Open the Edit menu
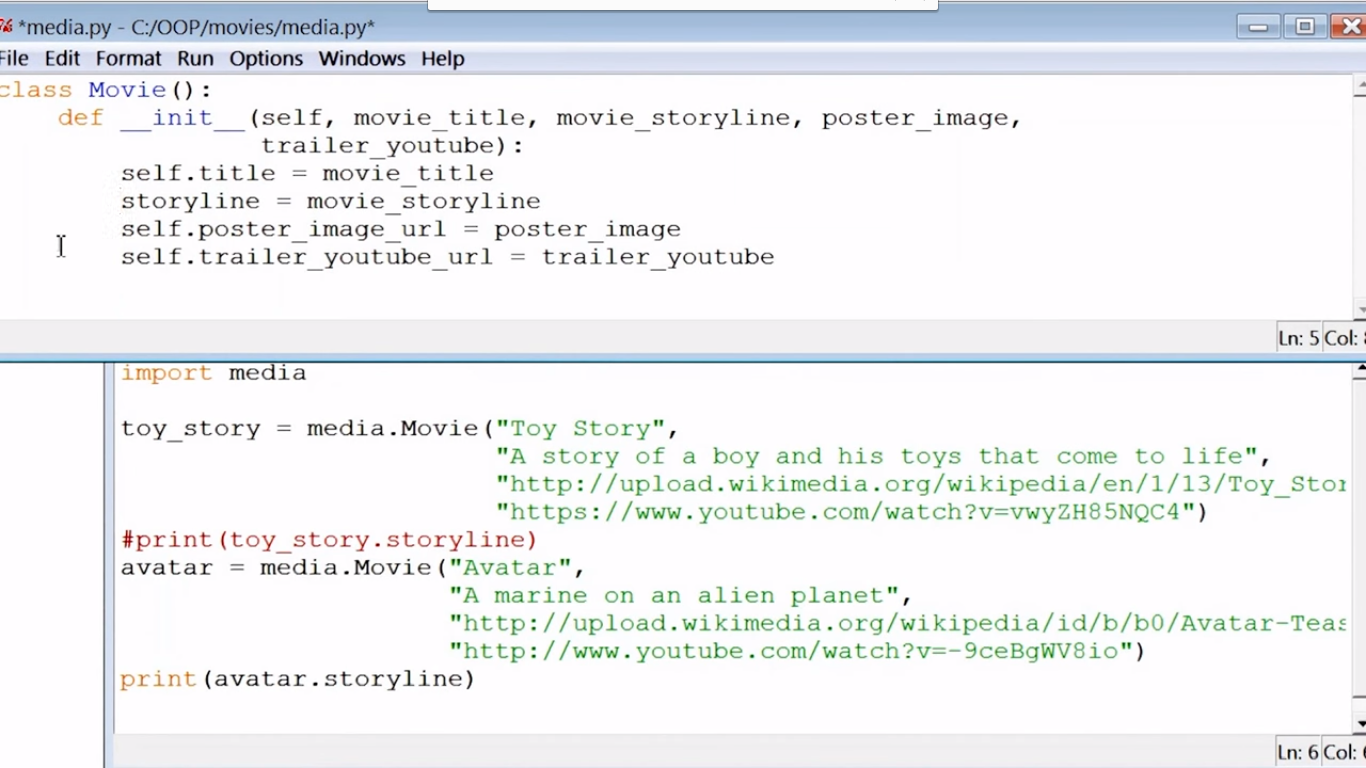The image size is (1366, 768). click(x=62, y=58)
